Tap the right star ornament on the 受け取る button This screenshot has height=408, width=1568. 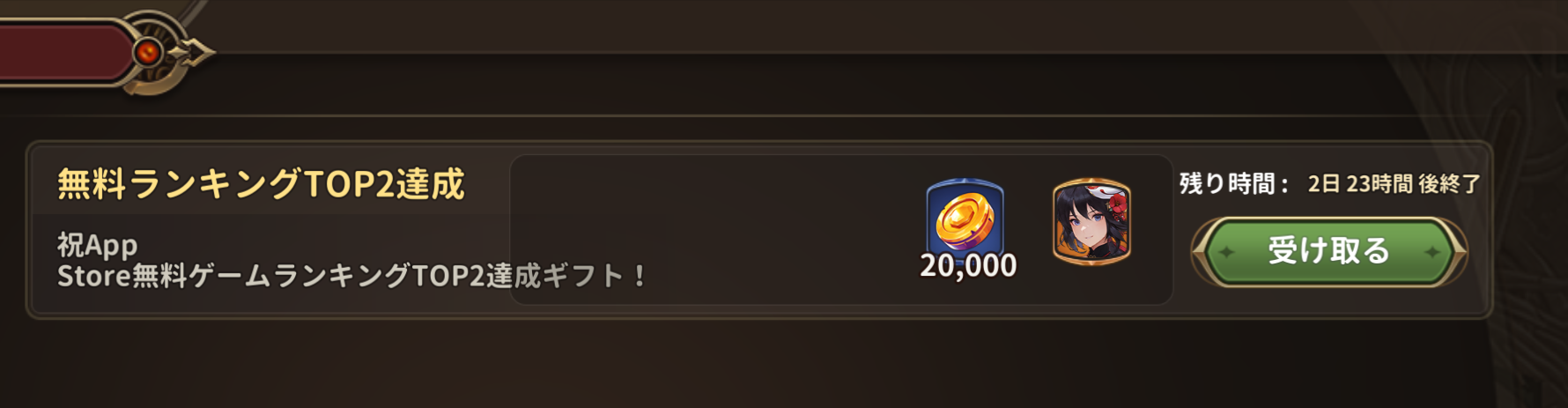(x=1432, y=252)
